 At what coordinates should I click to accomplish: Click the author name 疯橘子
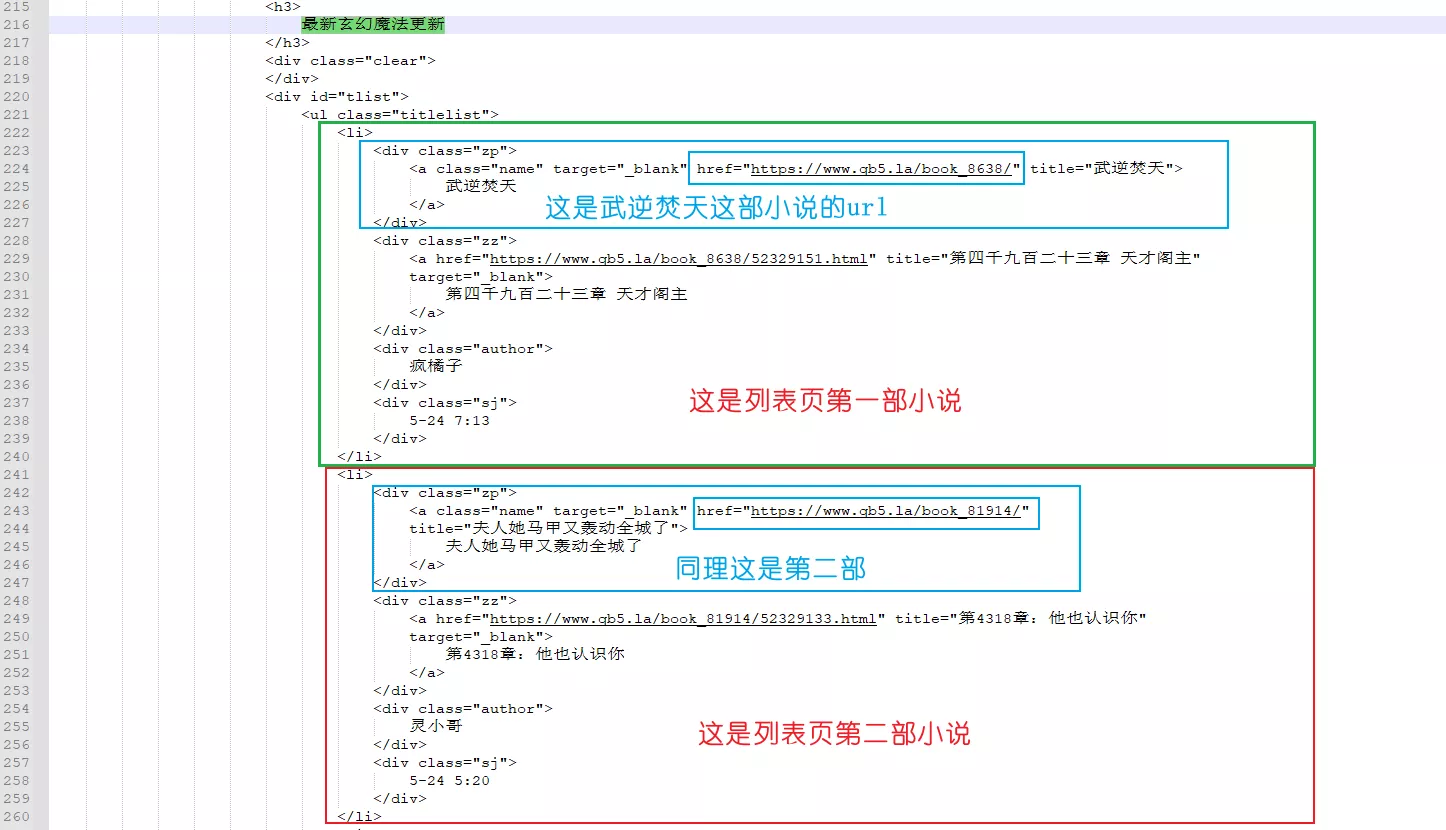coord(436,367)
